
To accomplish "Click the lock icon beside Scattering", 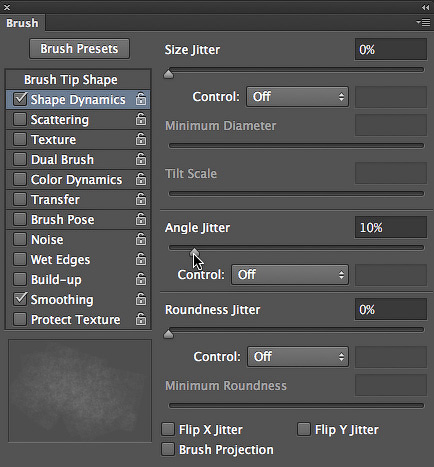I will pyautogui.click(x=141, y=119).
